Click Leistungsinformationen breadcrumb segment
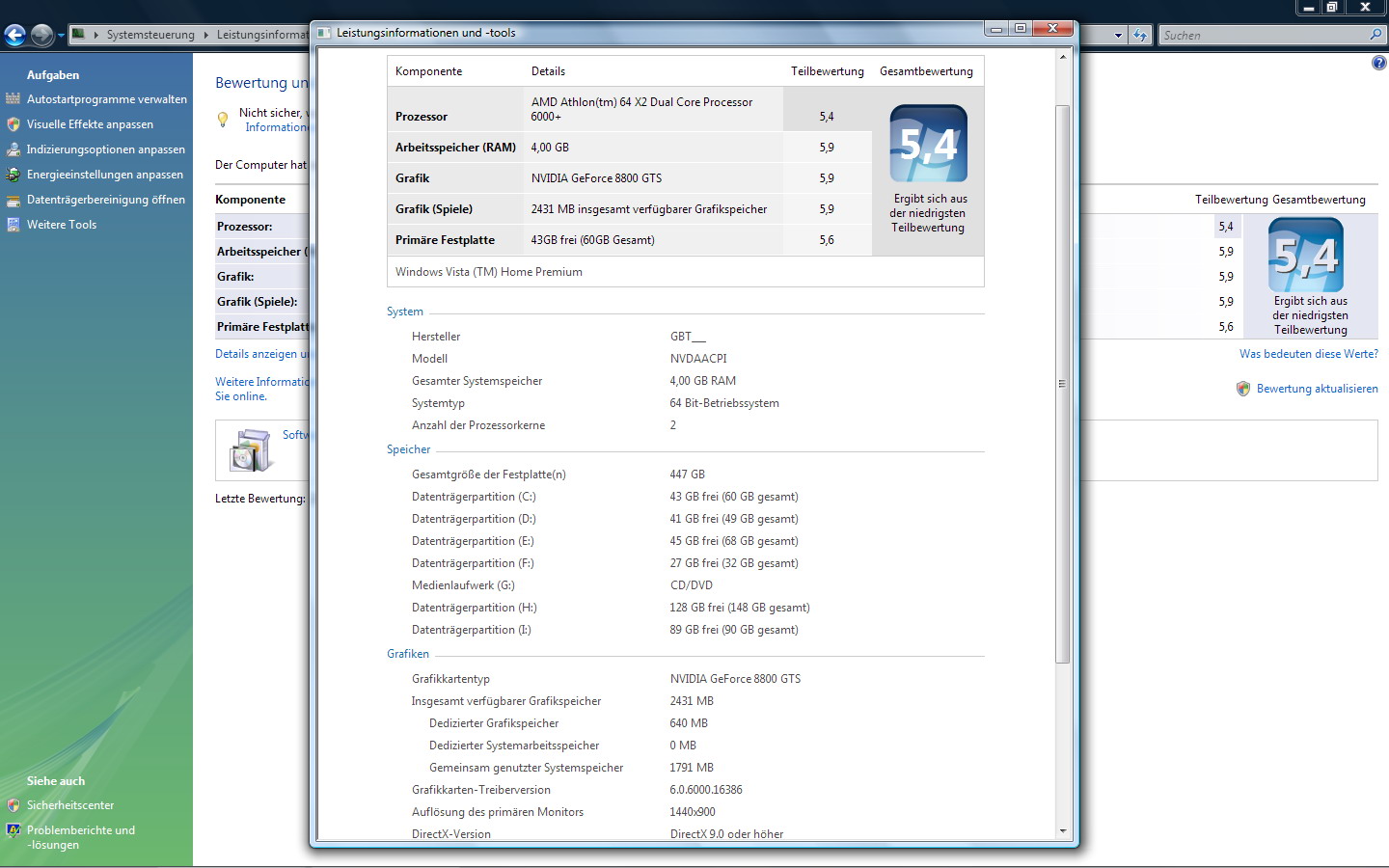This screenshot has height=868, width=1389. point(261,35)
